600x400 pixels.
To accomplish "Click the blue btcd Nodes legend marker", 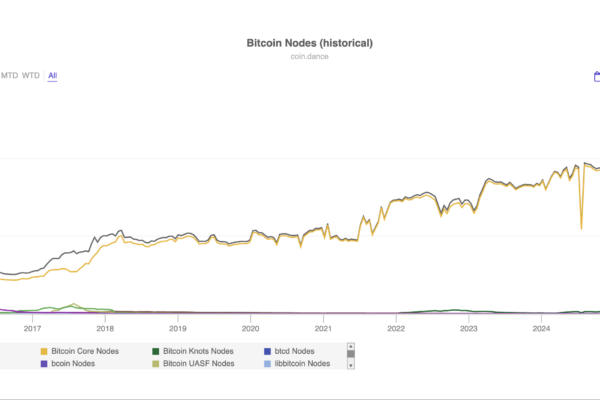I will tap(266, 351).
